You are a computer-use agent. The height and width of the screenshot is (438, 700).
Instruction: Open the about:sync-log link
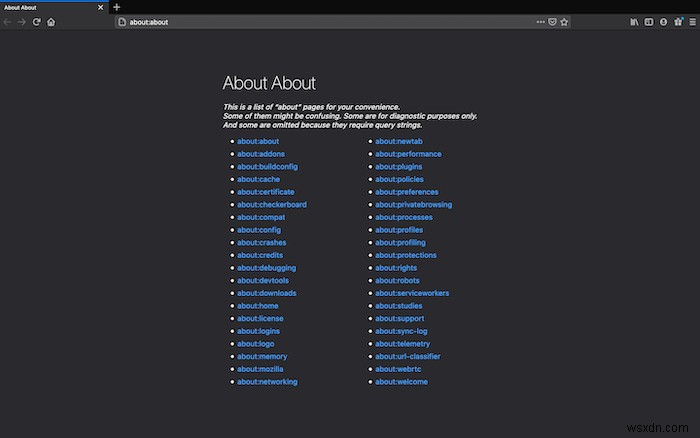click(x=401, y=331)
